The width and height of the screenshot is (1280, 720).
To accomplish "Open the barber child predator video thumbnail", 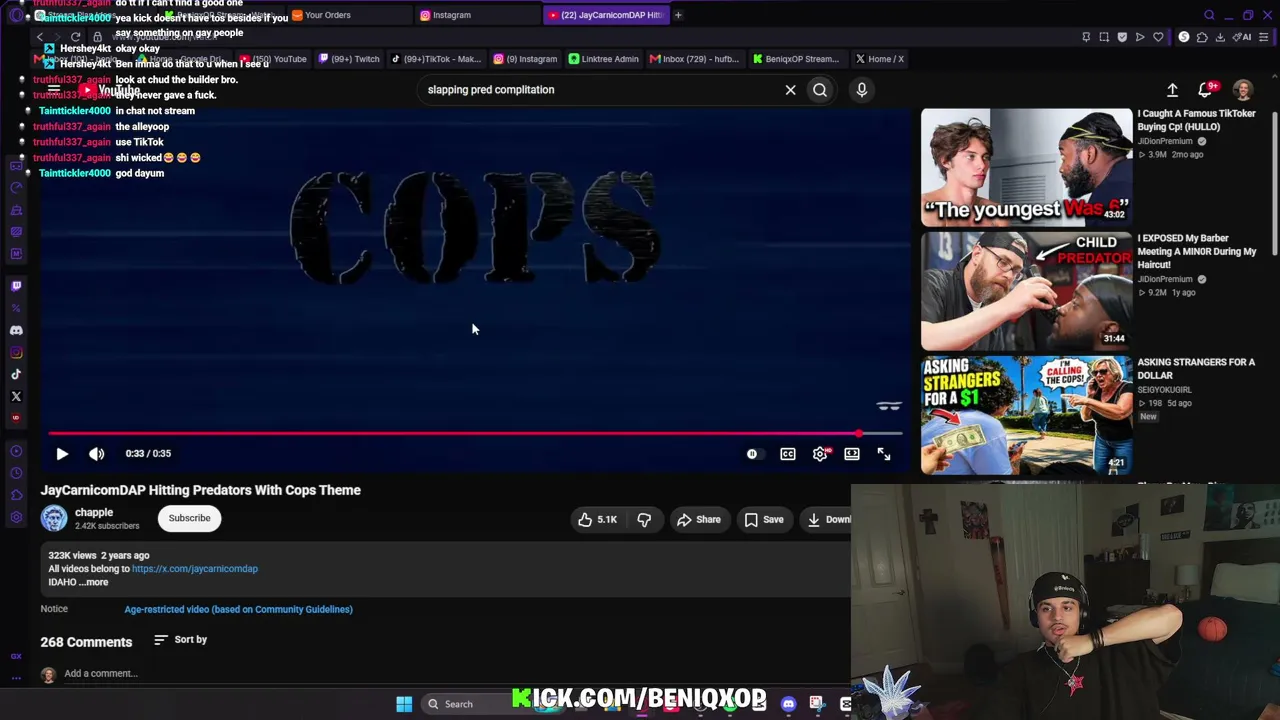I will pos(1027,291).
